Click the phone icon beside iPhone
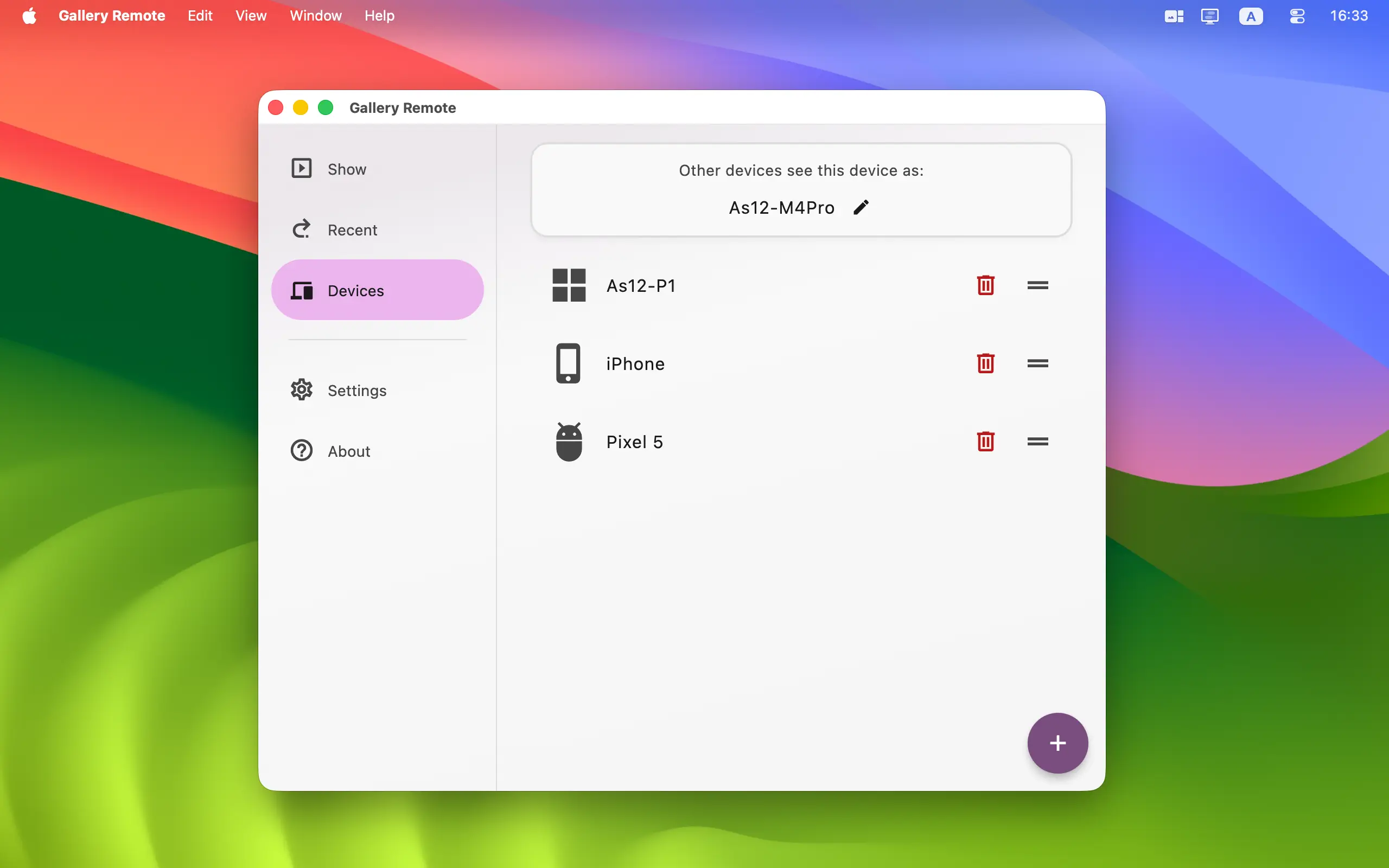The image size is (1389, 868). pos(568,363)
